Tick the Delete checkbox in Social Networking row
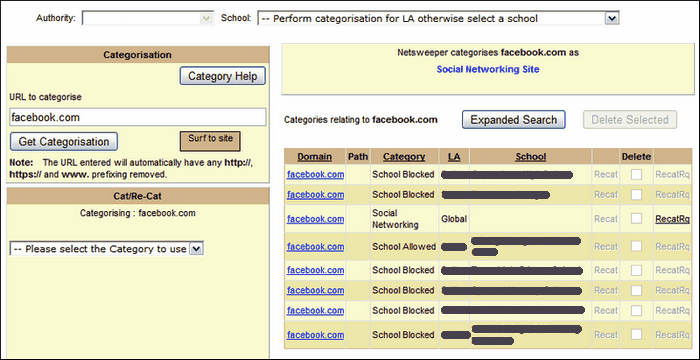 coord(636,218)
